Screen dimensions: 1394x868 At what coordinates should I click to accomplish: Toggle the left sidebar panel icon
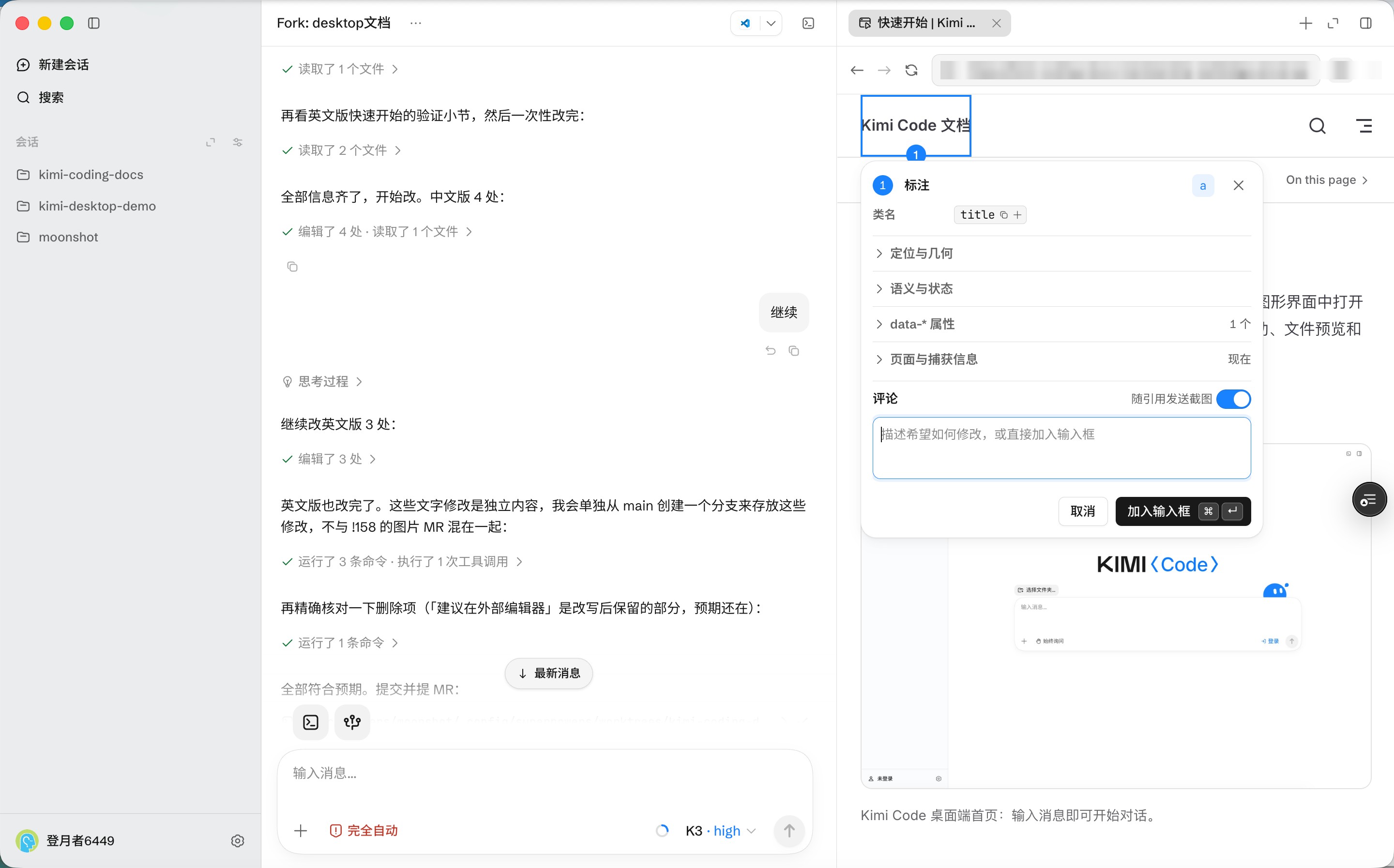pos(93,23)
